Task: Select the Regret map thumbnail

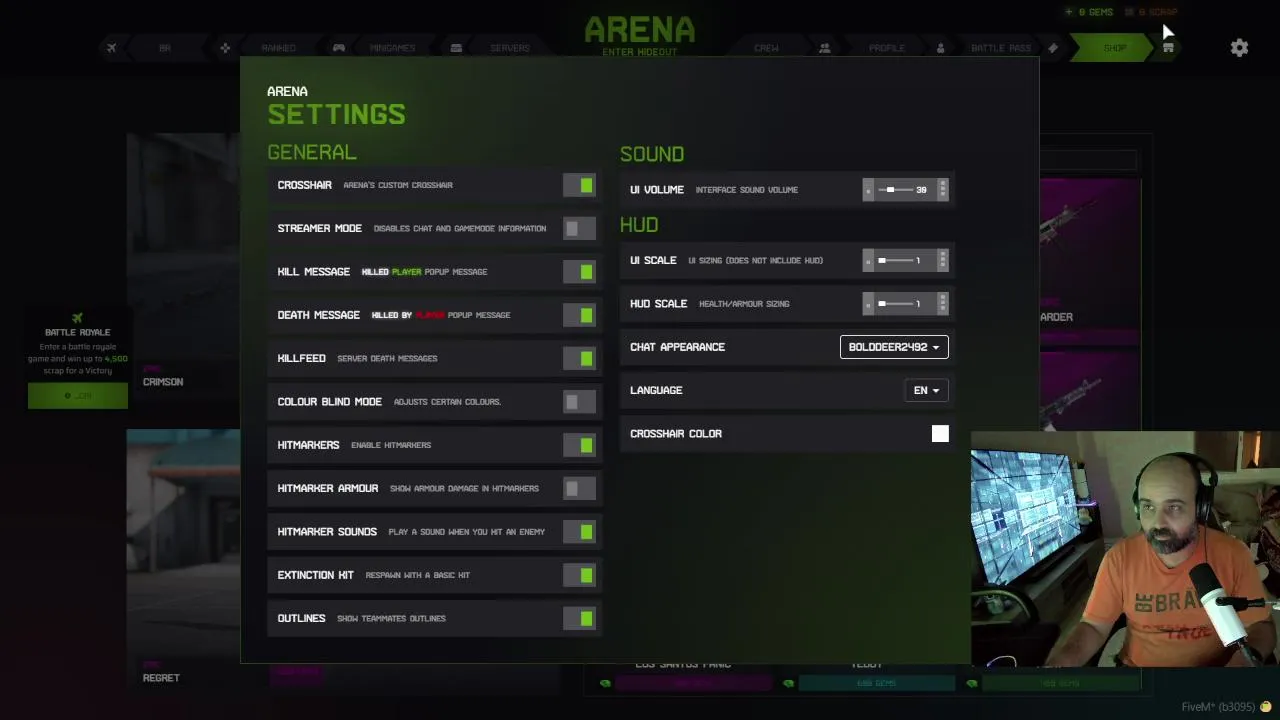Action: pyautogui.click(x=183, y=560)
